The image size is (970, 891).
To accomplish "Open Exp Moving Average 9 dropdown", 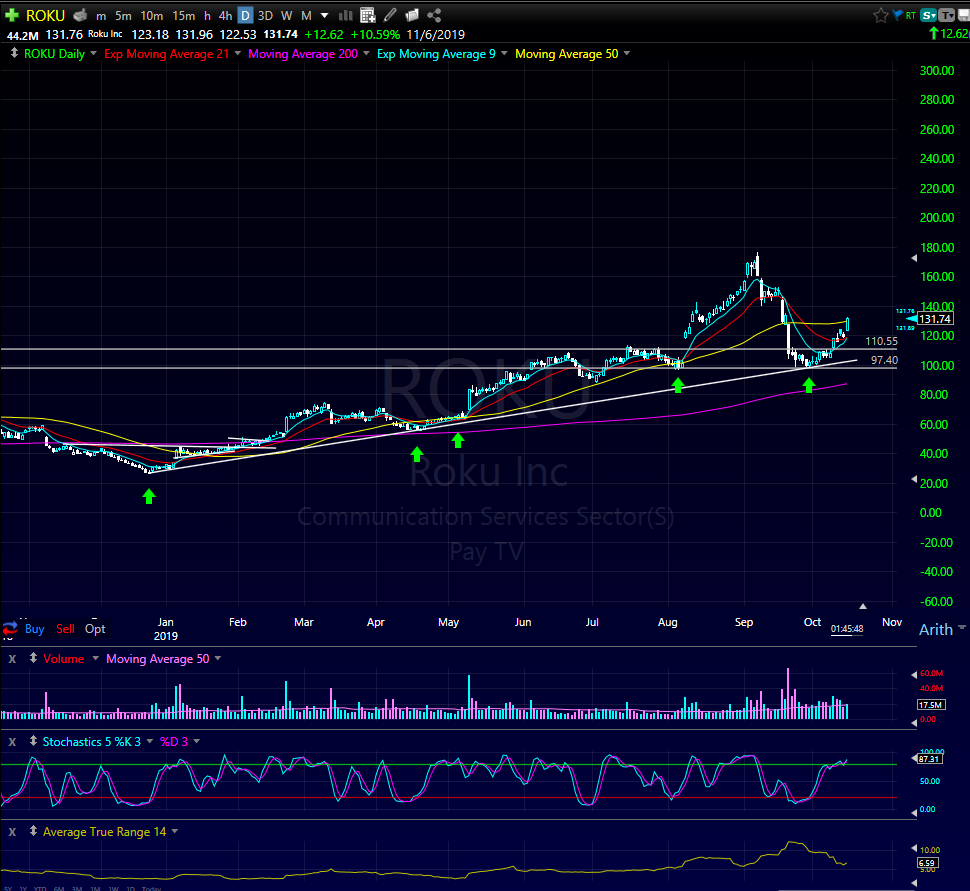I will (x=504, y=53).
